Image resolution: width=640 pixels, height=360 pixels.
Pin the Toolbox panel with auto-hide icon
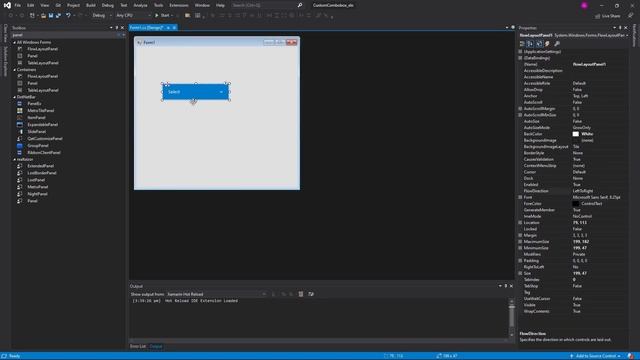(x=116, y=28)
